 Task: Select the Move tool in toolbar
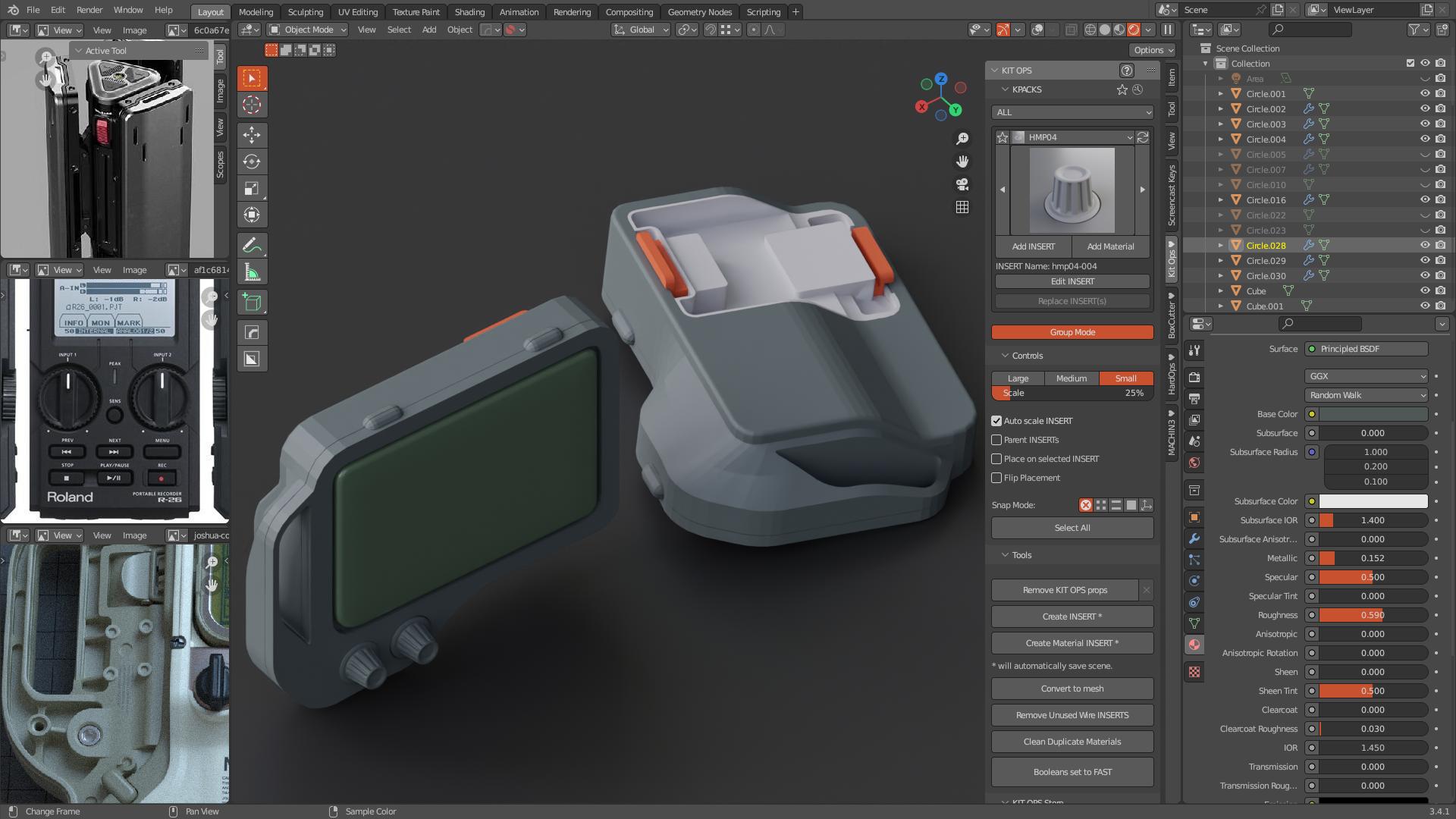[x=252, y=135]
